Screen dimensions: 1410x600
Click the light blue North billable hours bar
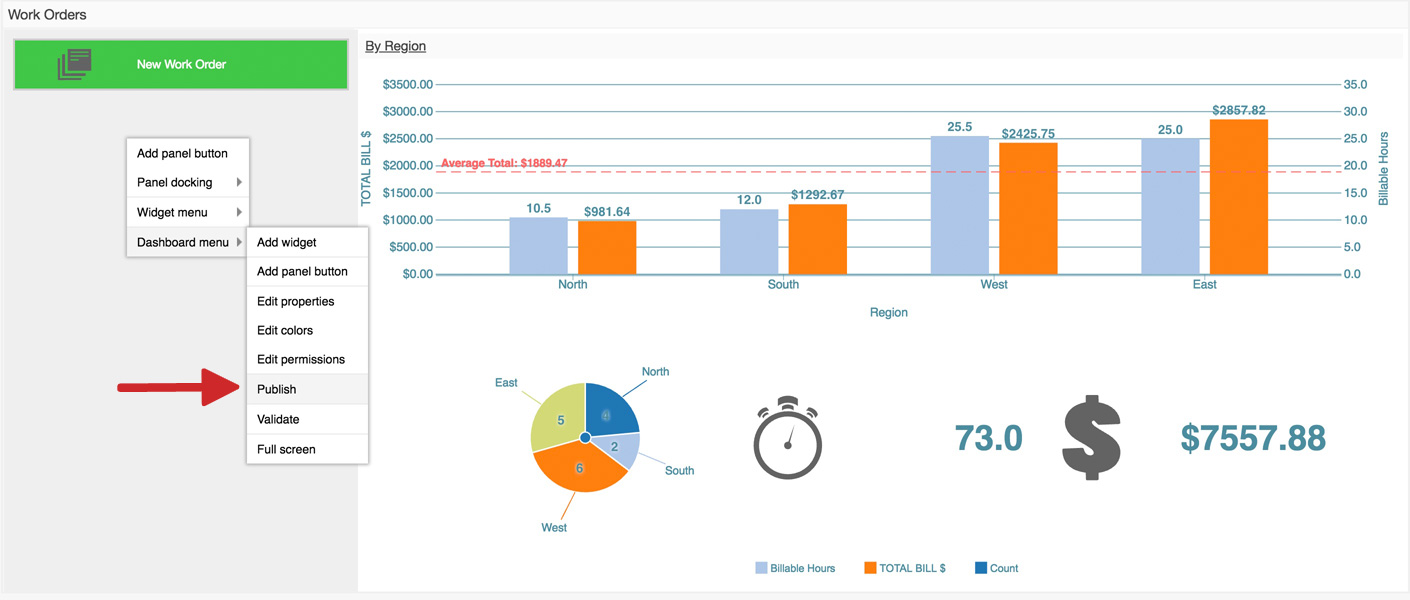pyautogui.click(x=538, y=246)
